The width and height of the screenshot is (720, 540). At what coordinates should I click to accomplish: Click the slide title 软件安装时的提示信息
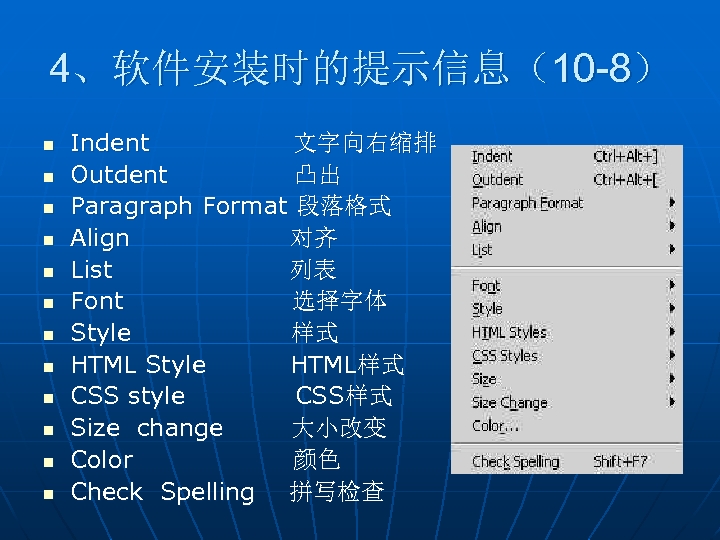[x=311, y=68]
